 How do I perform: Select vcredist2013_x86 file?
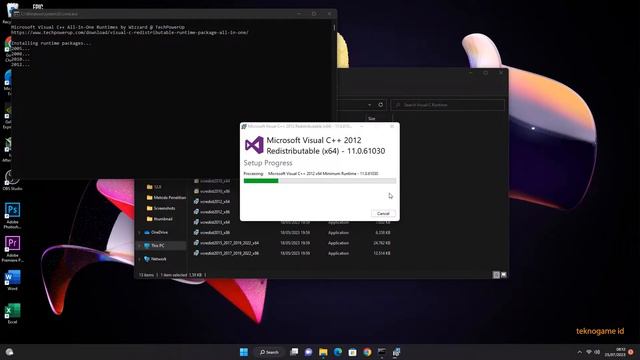point(212,232)
